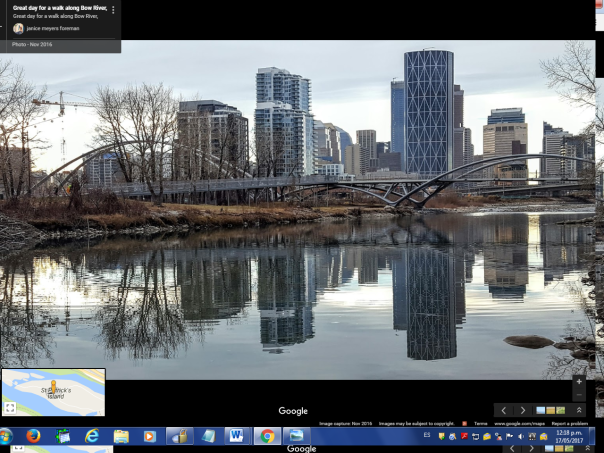
Task: Collapse the photo strip with double chevron
Action: pyautogui.click(x=579, y=410)
